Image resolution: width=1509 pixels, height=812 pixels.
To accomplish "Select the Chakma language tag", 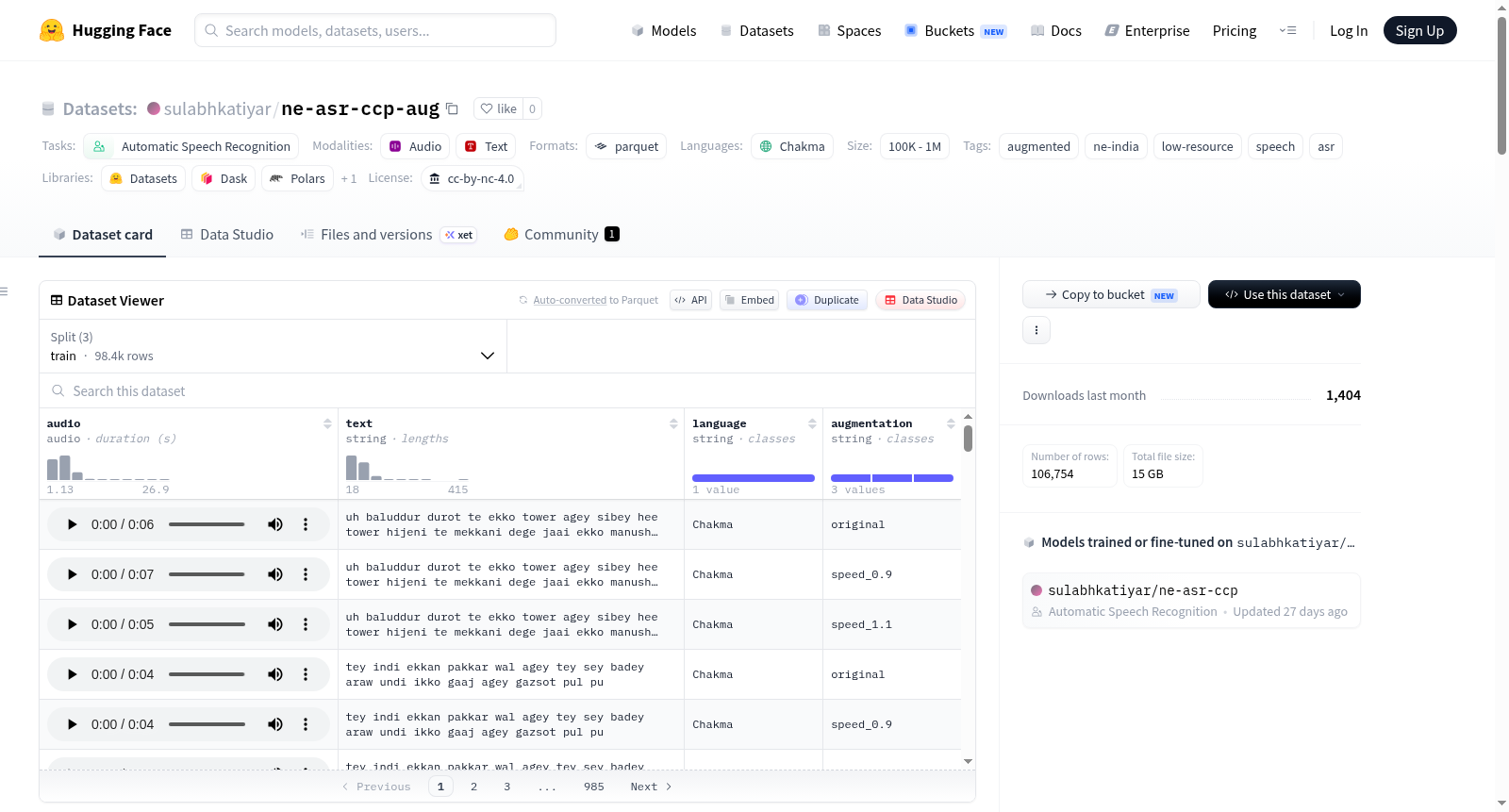I will click(x=792, y=146).
